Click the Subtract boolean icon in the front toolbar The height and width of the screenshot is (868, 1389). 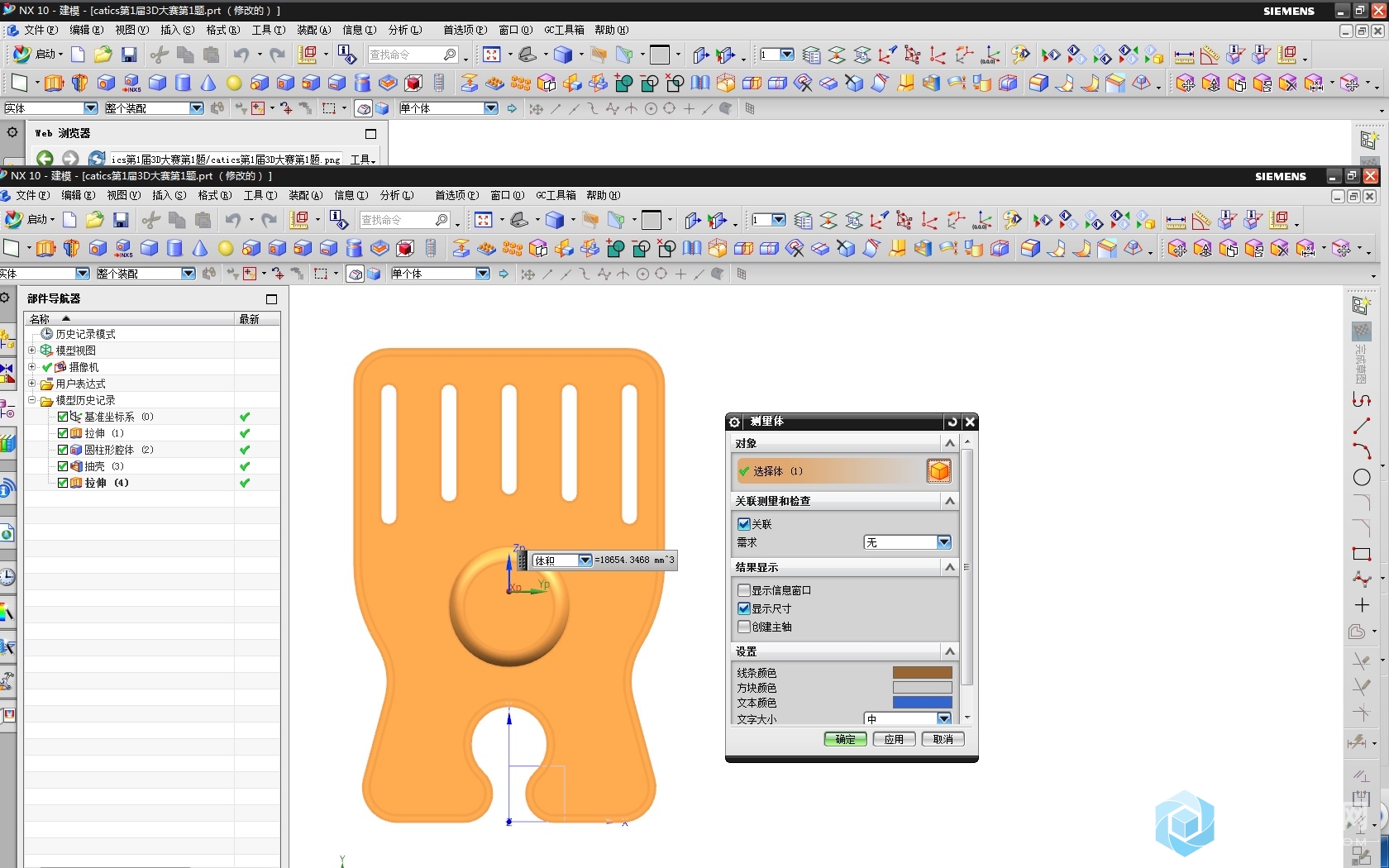(x=641, y=248)
